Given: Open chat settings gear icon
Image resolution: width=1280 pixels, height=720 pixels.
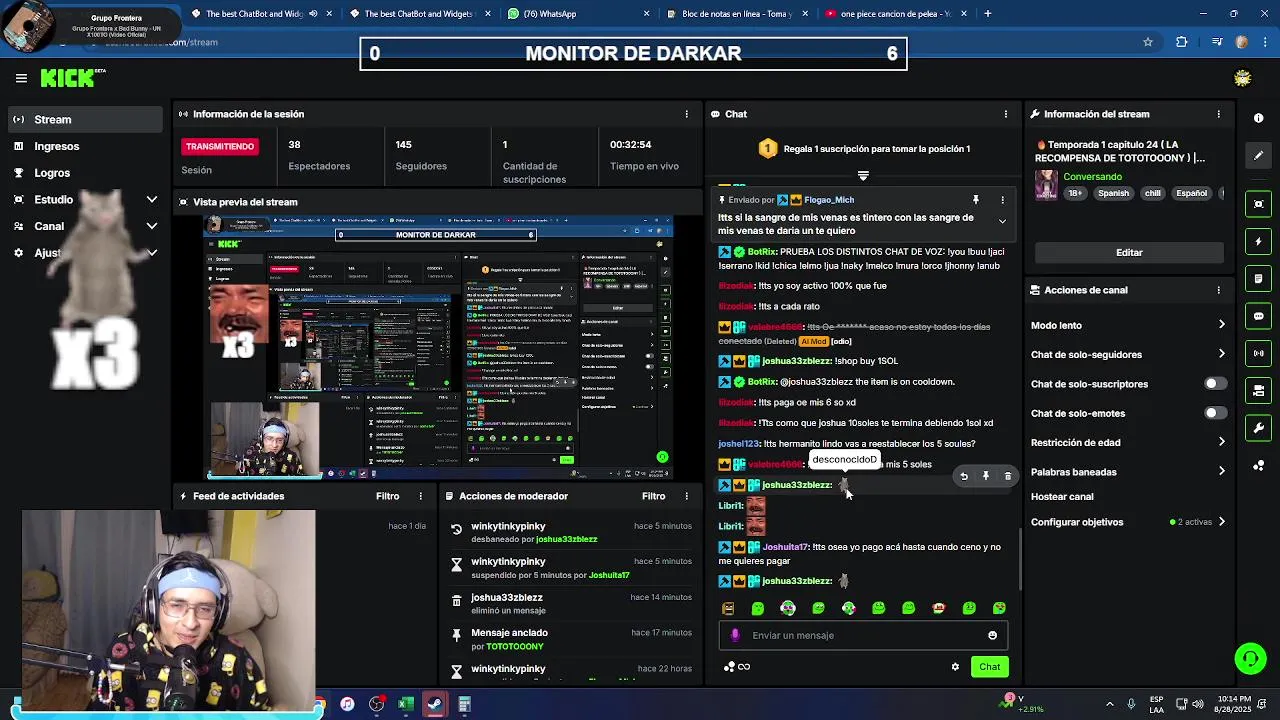Looking at the screenshot, I should 955,667.
